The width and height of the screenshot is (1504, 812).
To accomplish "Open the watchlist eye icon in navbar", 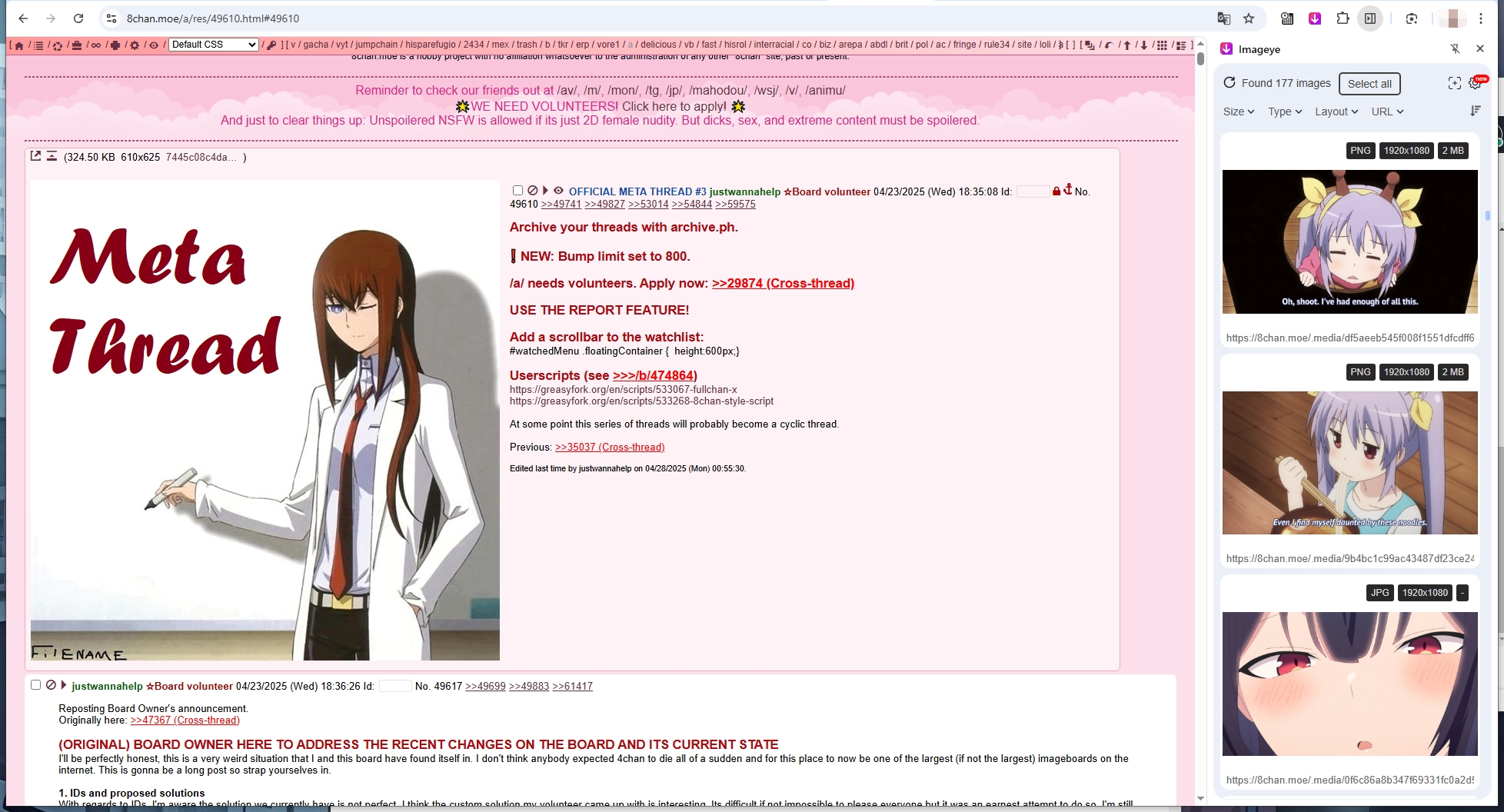I will click(154, 45).
